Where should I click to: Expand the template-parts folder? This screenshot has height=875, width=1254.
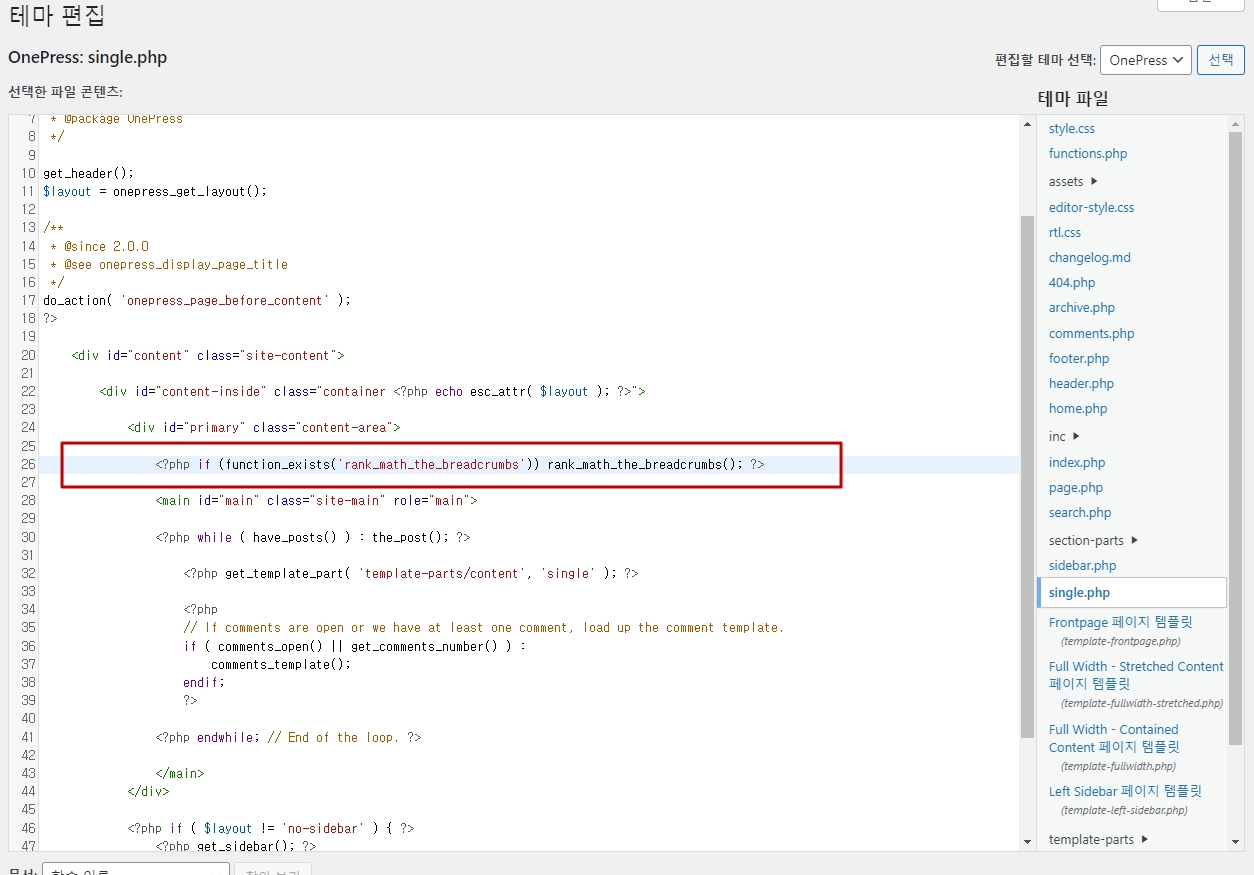[1098, 839]
